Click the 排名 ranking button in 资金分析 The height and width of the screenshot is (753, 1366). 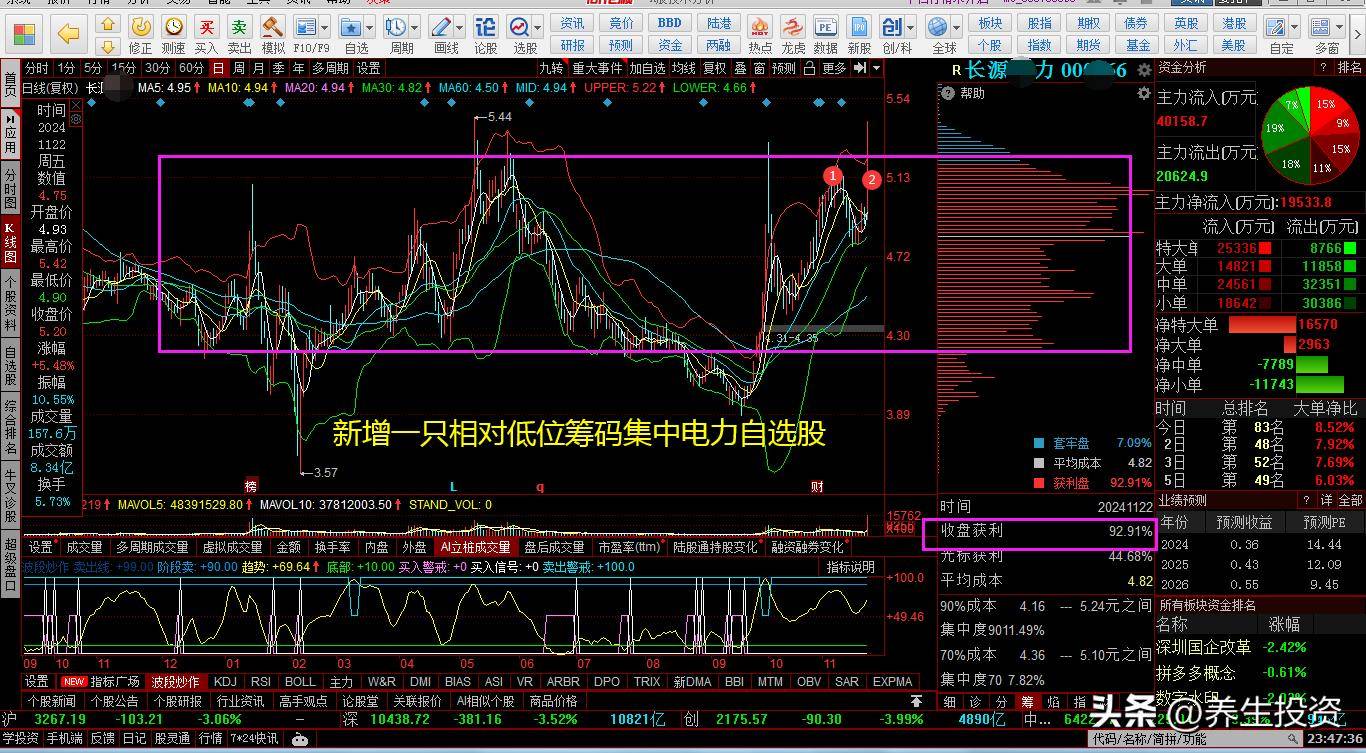(1349, 67)
